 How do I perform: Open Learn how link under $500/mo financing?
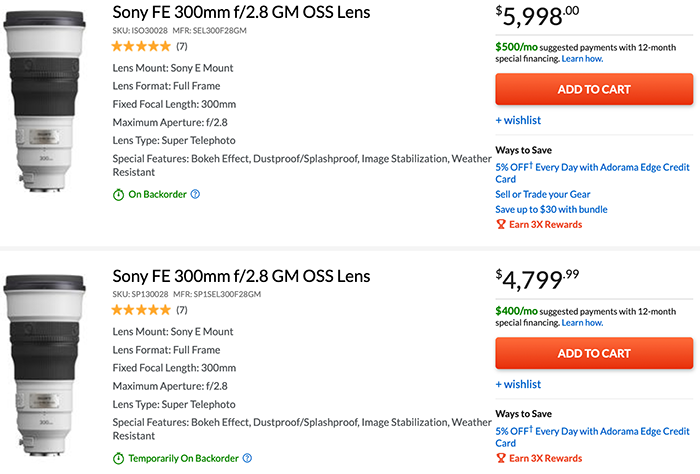(582, 59)
